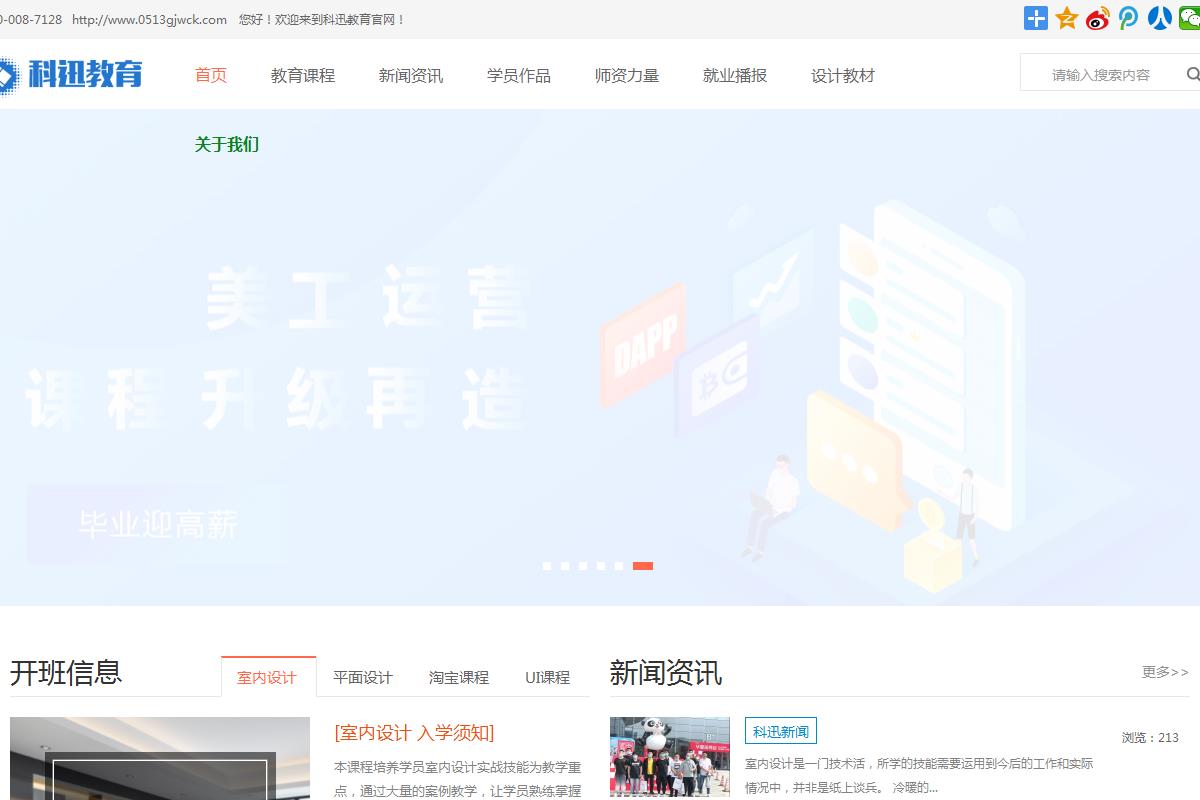Open the 就业播报 menu item
The height and width of the screenshot is (800, 1200).
point(735,75)
